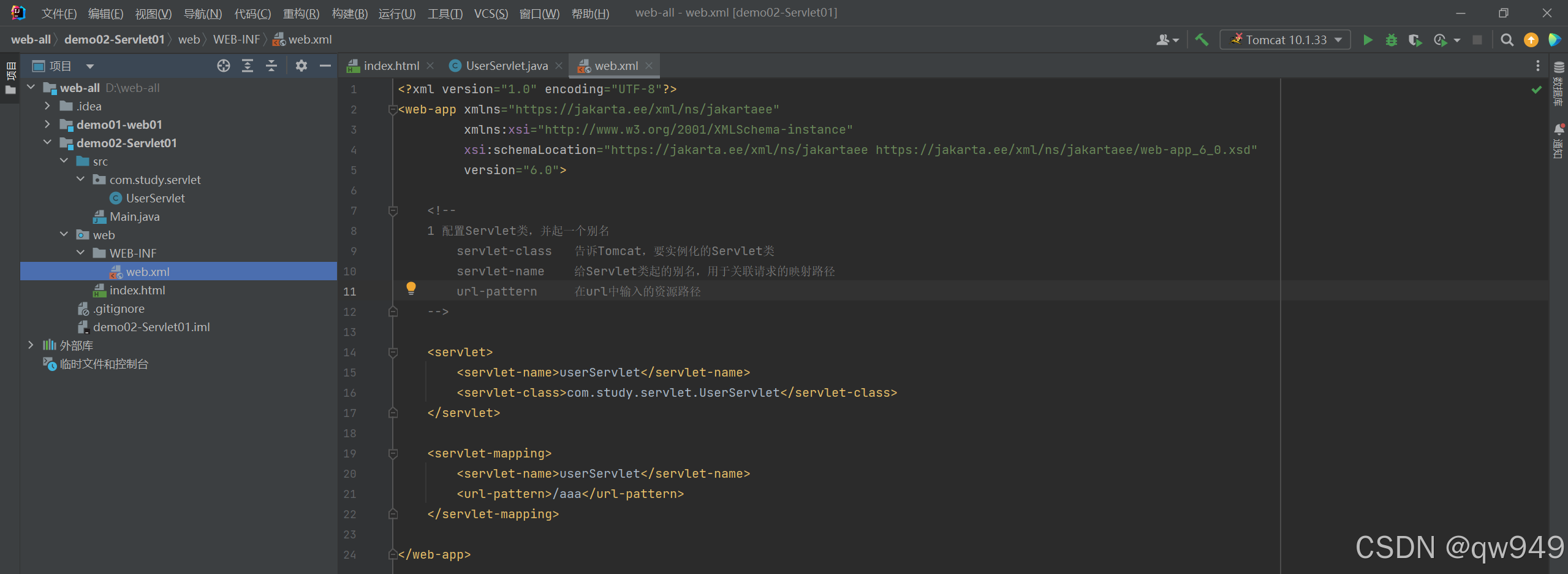Run with Coverage using the shield icon
This screenshot has height=574, width=1568.
(1415, 39)
